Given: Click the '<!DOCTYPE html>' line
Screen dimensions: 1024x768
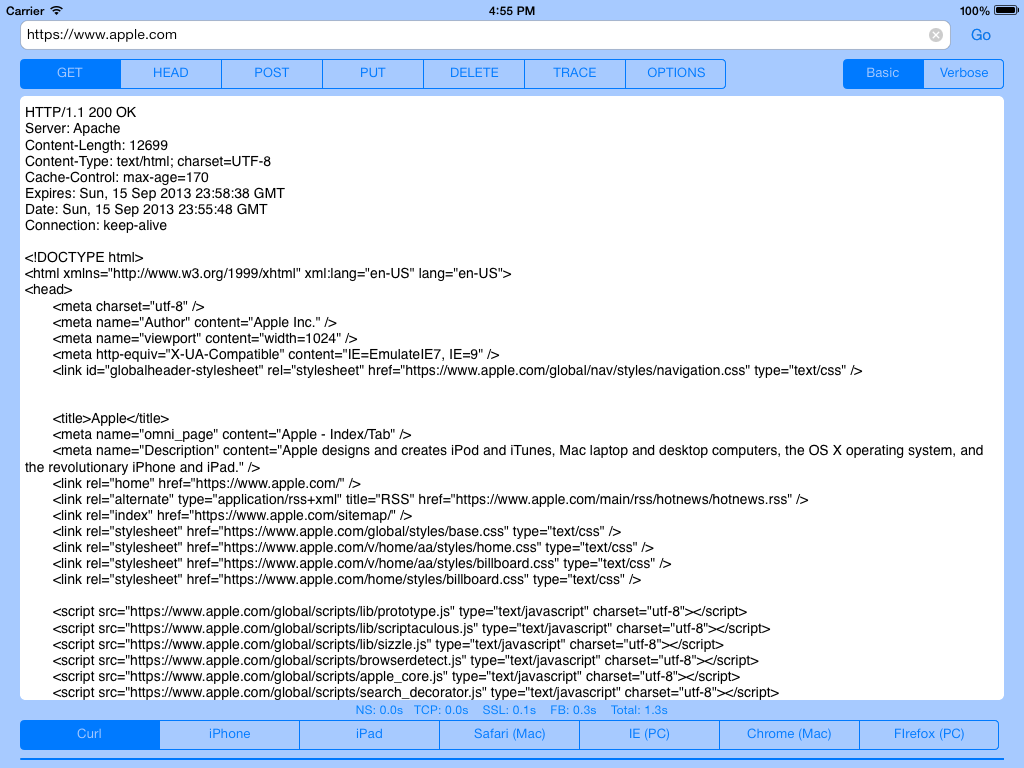Looking at the screenshot, I should tap(84, 257).
